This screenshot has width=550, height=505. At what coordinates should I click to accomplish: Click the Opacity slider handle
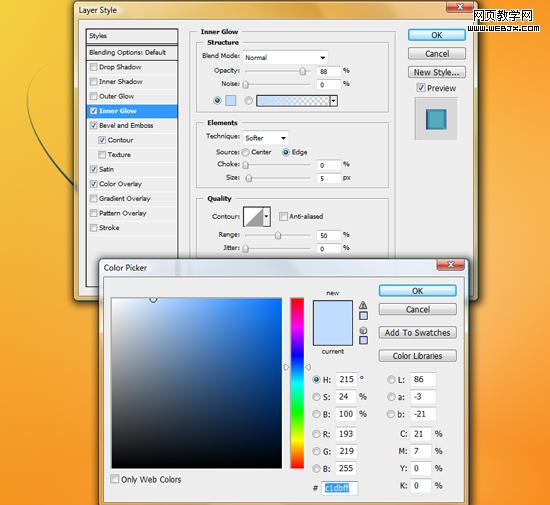pyautogui.click(x=302, y=72)
